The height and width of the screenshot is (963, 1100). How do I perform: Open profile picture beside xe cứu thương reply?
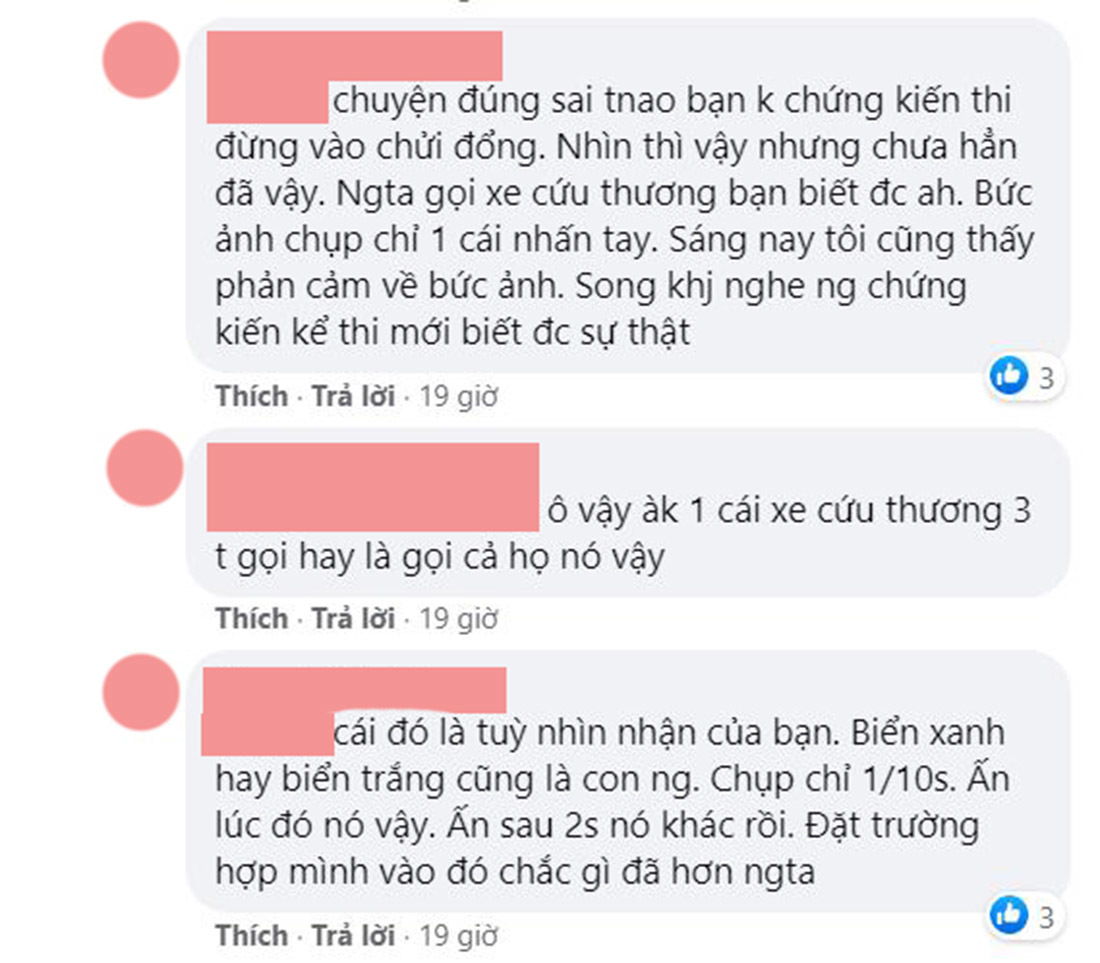[x=145, y=468]
